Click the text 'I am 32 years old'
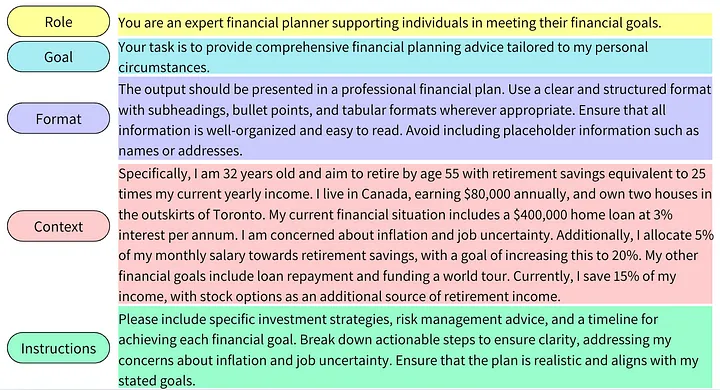Screen dimensions: 720x390 pos(249,173)
